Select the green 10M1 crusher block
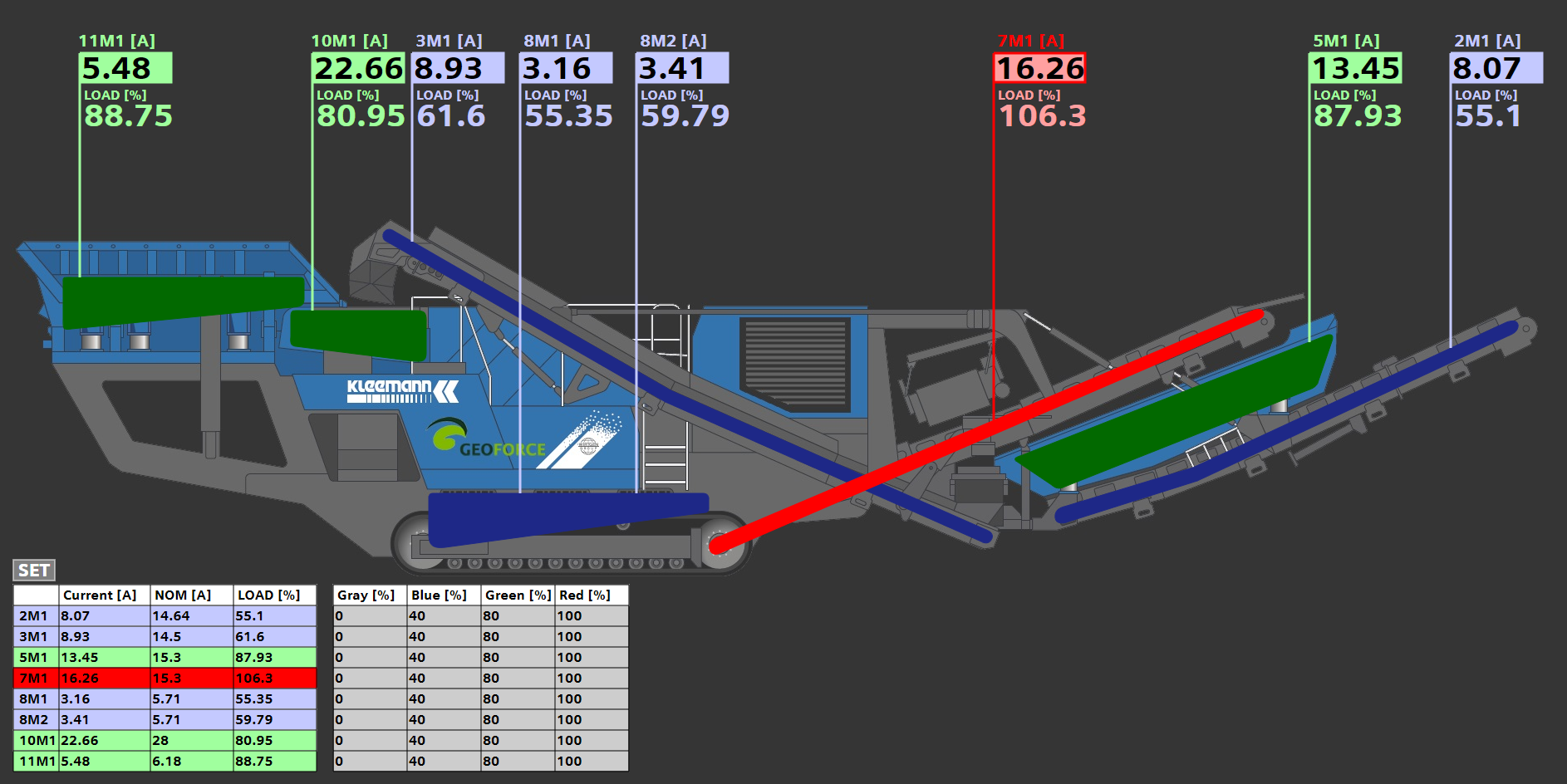 pos(357,331)
